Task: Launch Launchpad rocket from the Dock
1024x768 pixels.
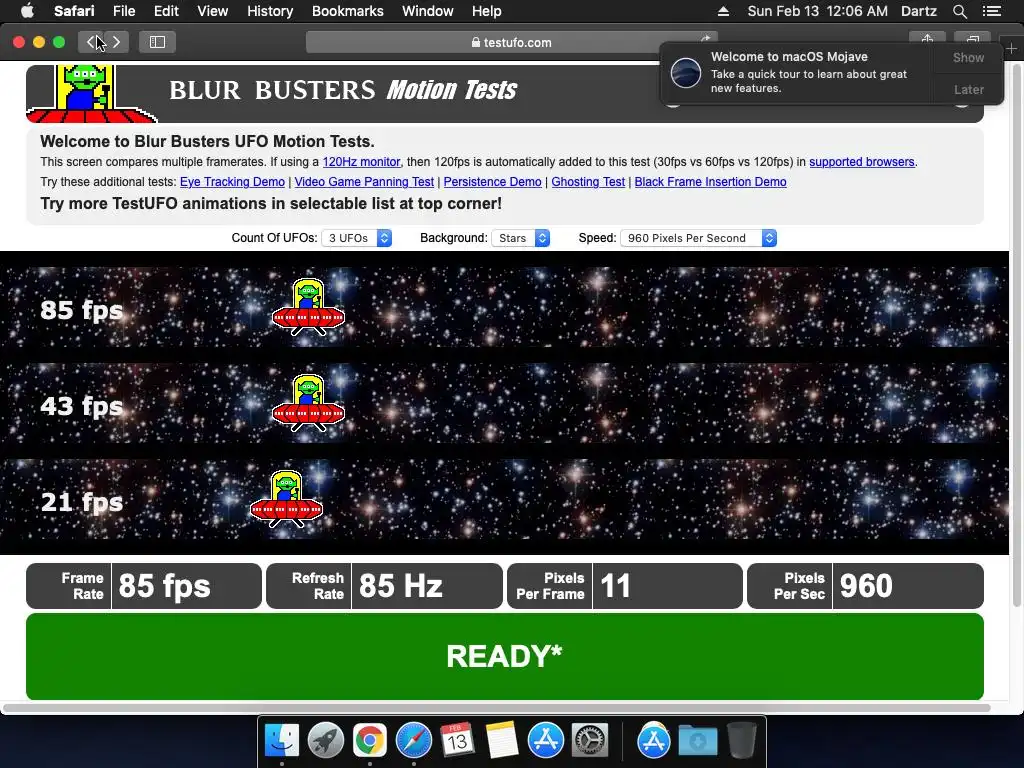Action: coord(326,741)
